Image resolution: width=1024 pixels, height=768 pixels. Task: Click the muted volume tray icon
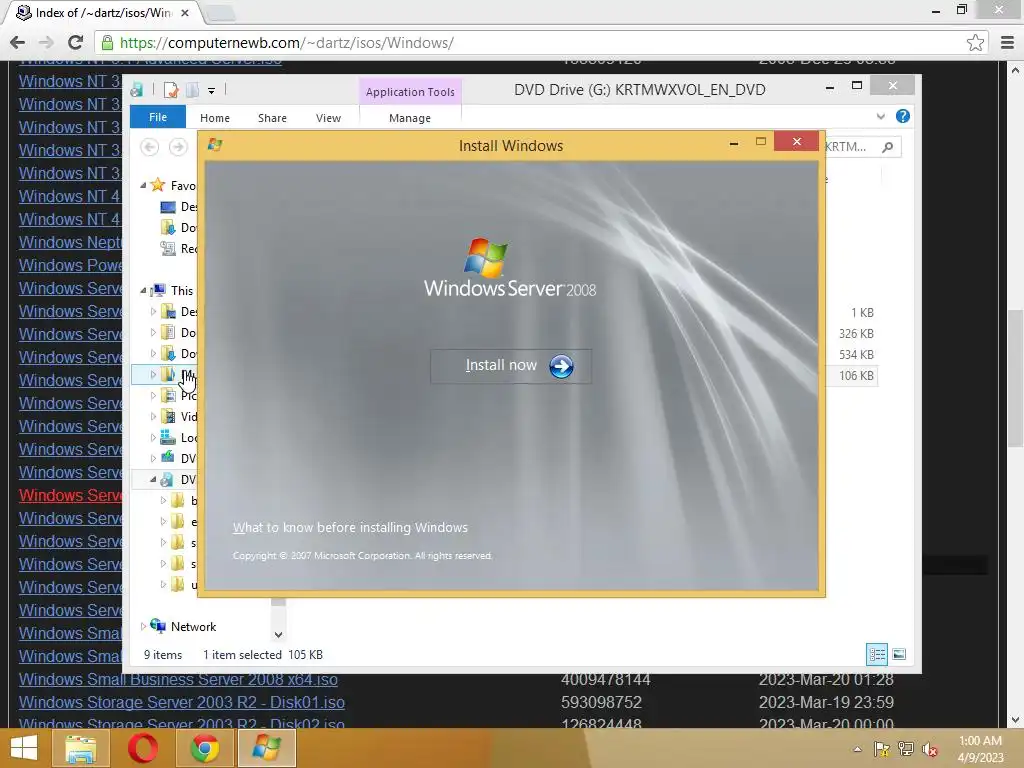coord(930,749)
